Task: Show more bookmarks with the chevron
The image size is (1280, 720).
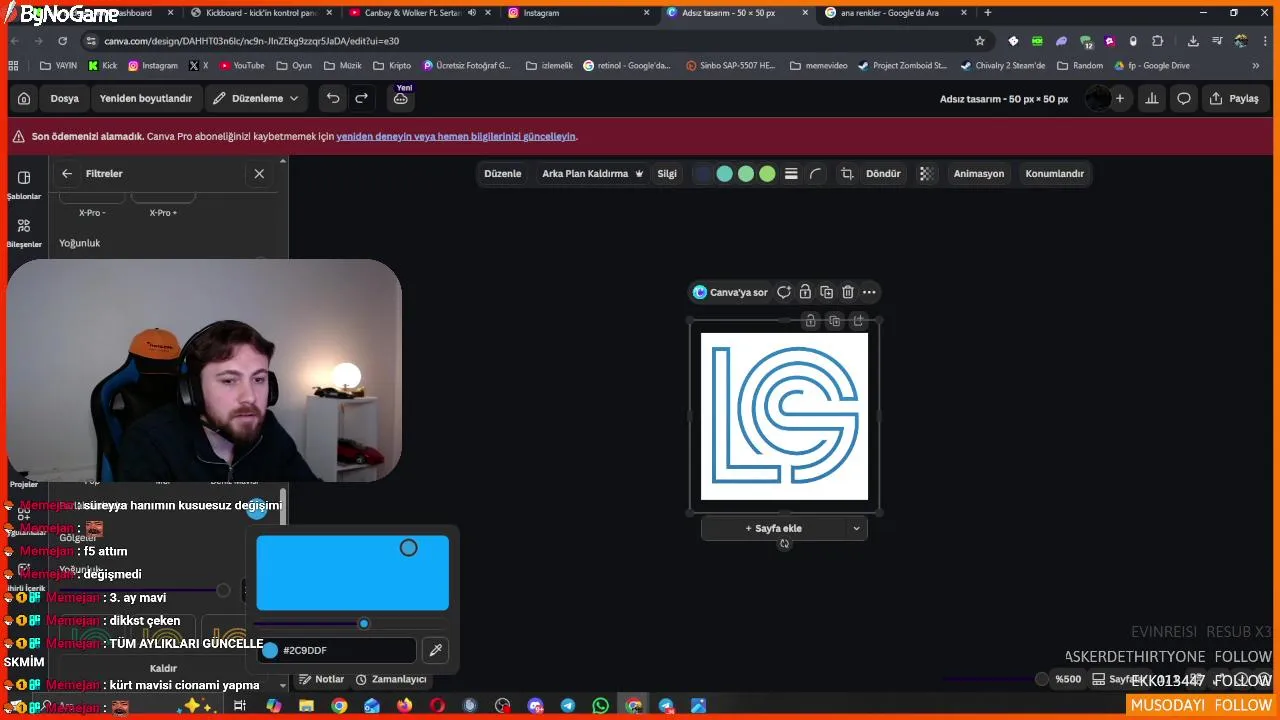Action: [x=1256, y=65]
